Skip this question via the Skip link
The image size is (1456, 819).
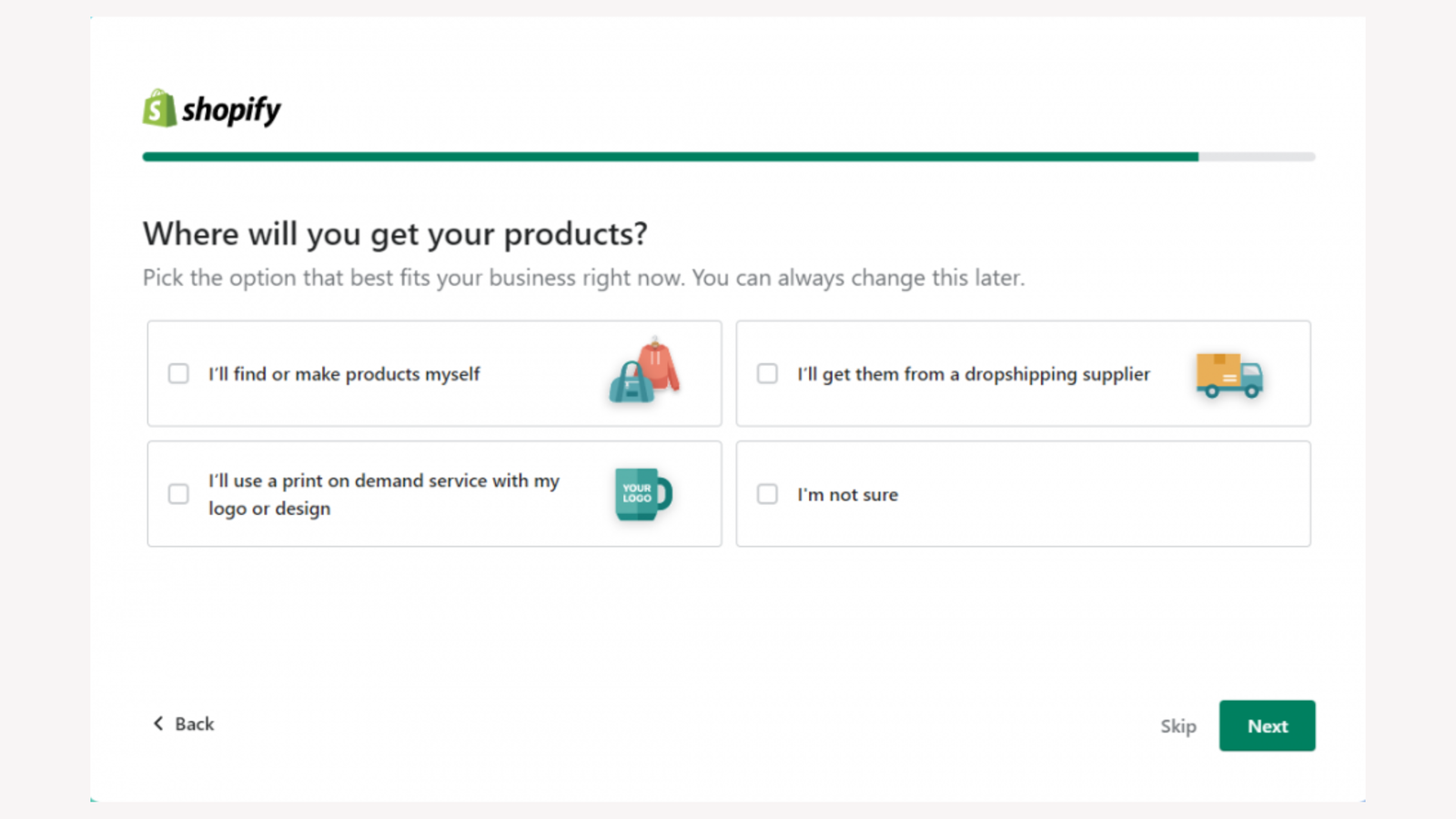click(1178, 726)
